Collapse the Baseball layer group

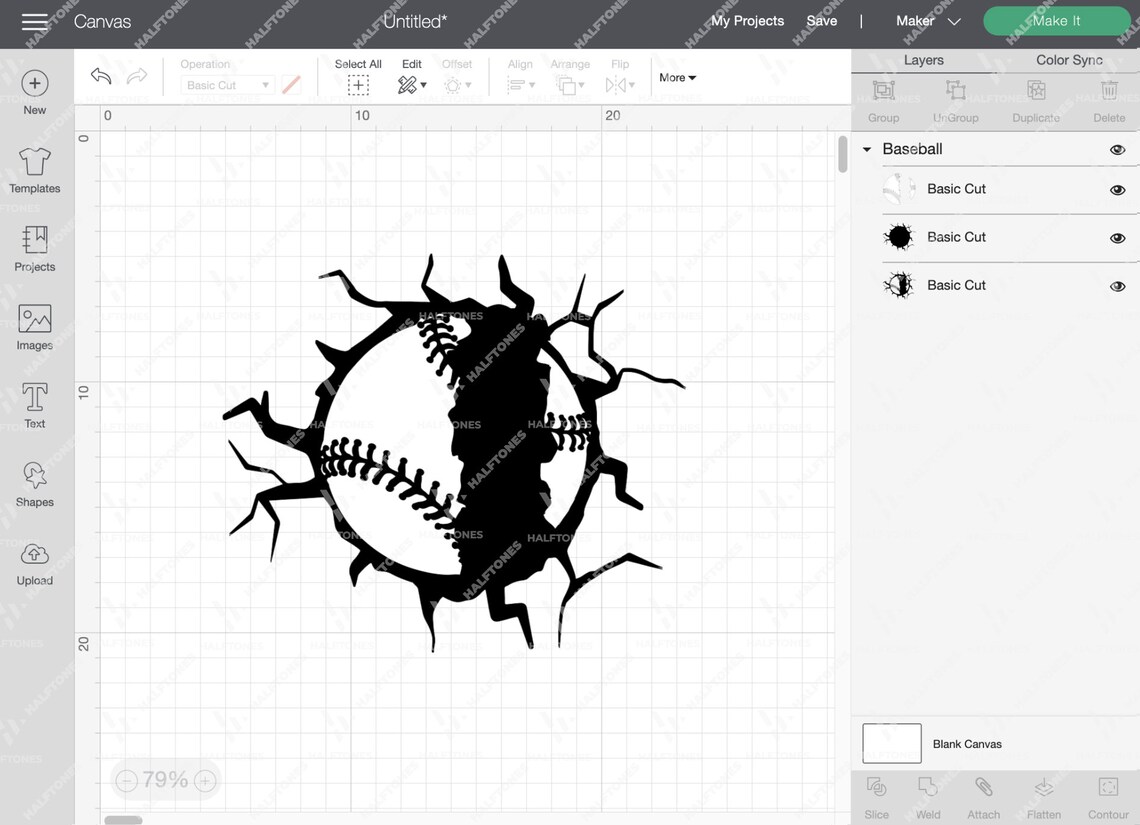[x=866, y=149]
